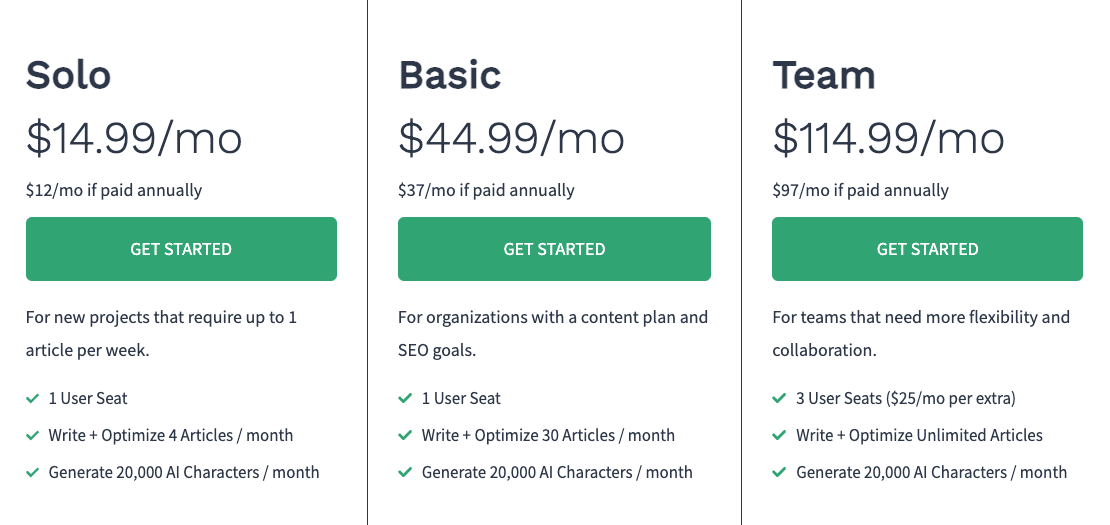Click the Basic plan GET STARTED button
This screenshot has width=1110, height=525.
pos(554,249)
